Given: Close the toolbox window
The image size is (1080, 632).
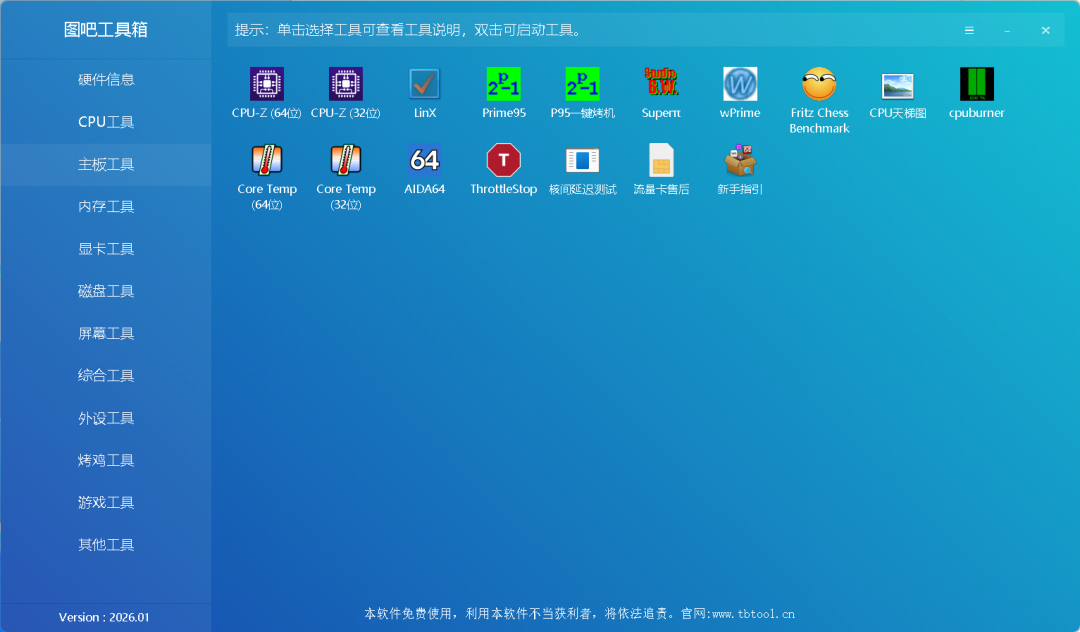Looking at the screenshot, I should (1046, 30).
